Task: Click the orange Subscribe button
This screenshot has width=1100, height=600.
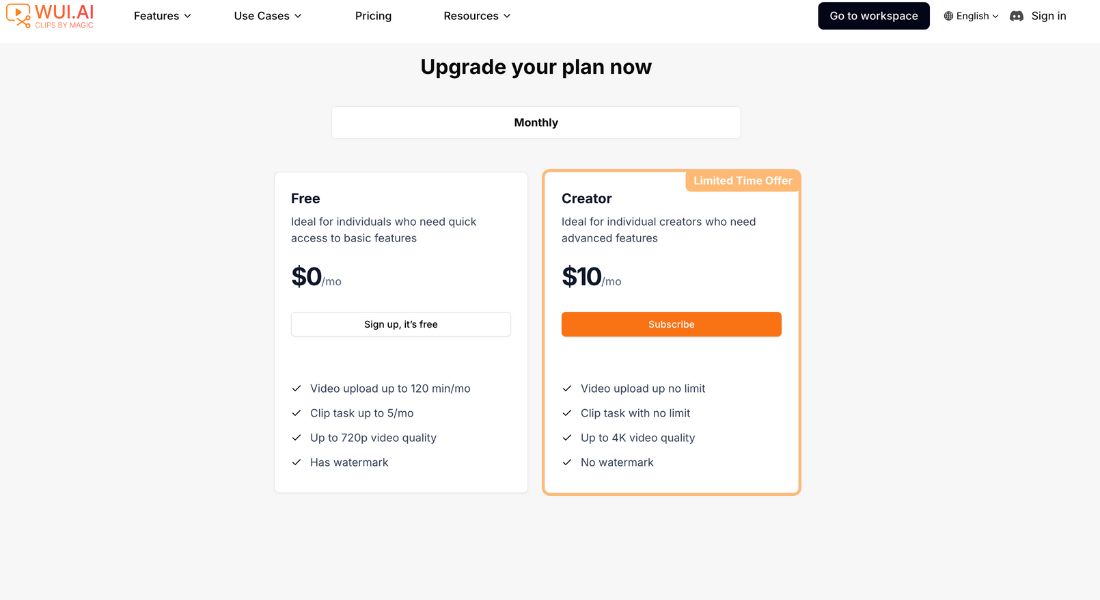Action: pyautogui.click(x=671, y=324)
